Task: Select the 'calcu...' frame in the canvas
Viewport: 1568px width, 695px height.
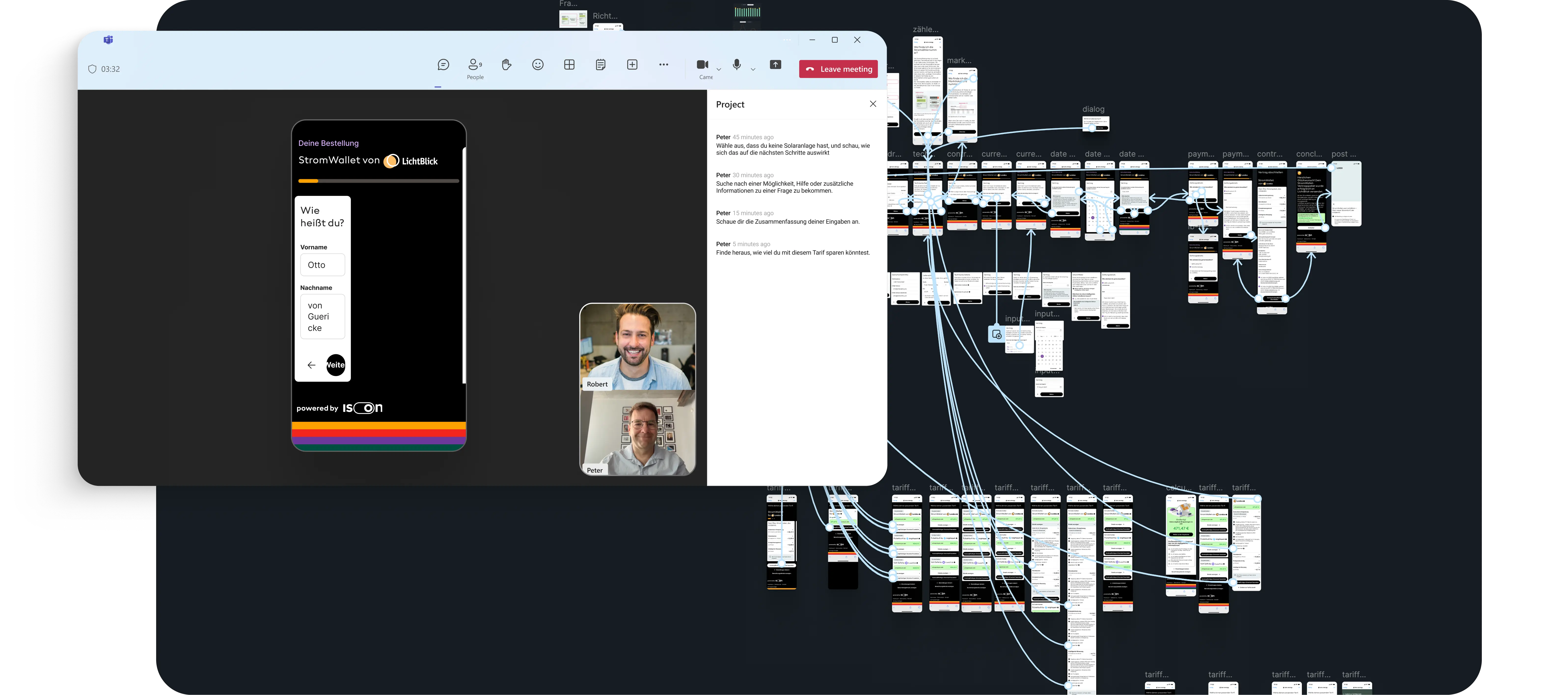Action: (x=1180, y=545)
